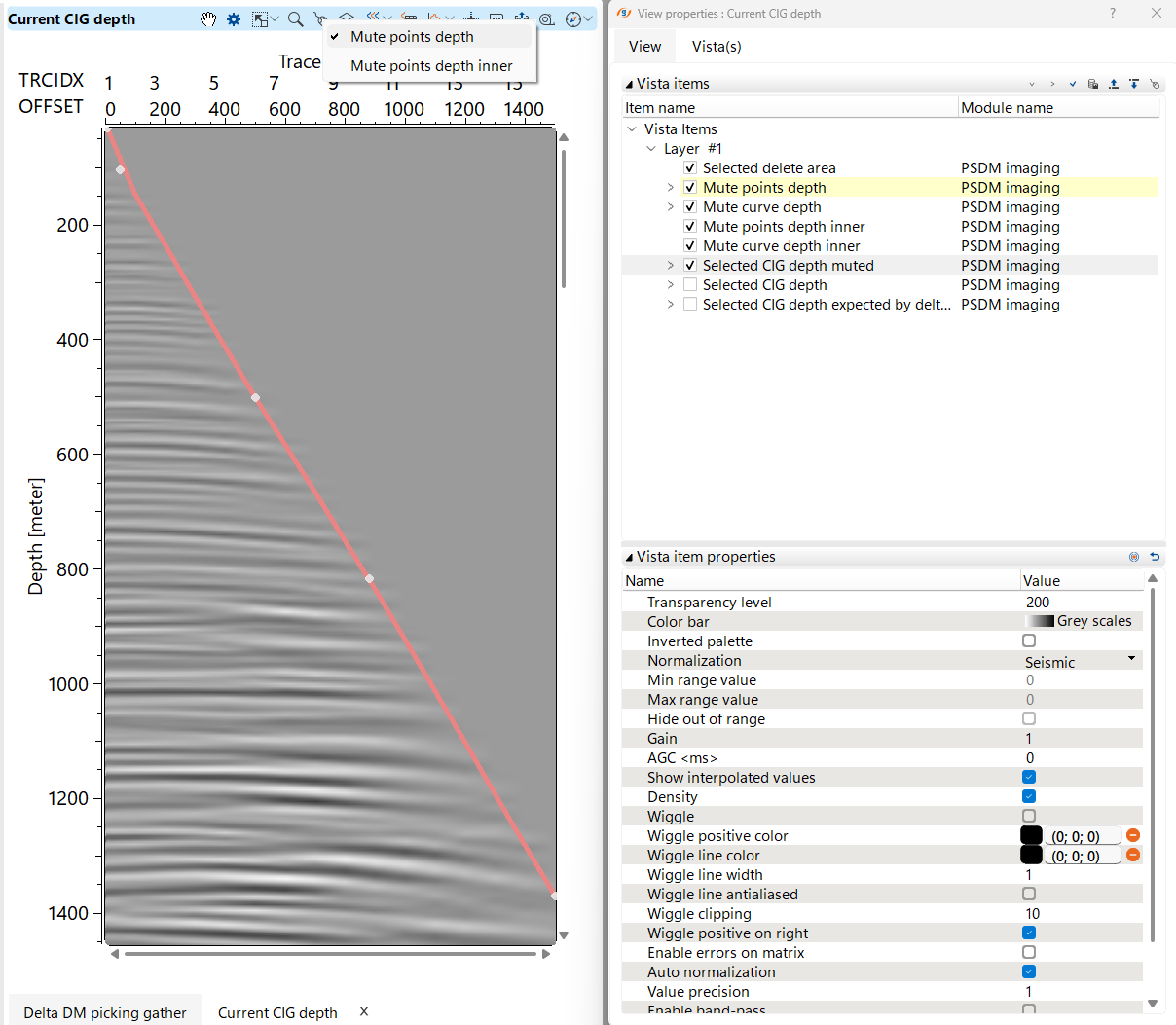
Task: Open Delta DM picking gather tab
Action: click(104, 1012)
